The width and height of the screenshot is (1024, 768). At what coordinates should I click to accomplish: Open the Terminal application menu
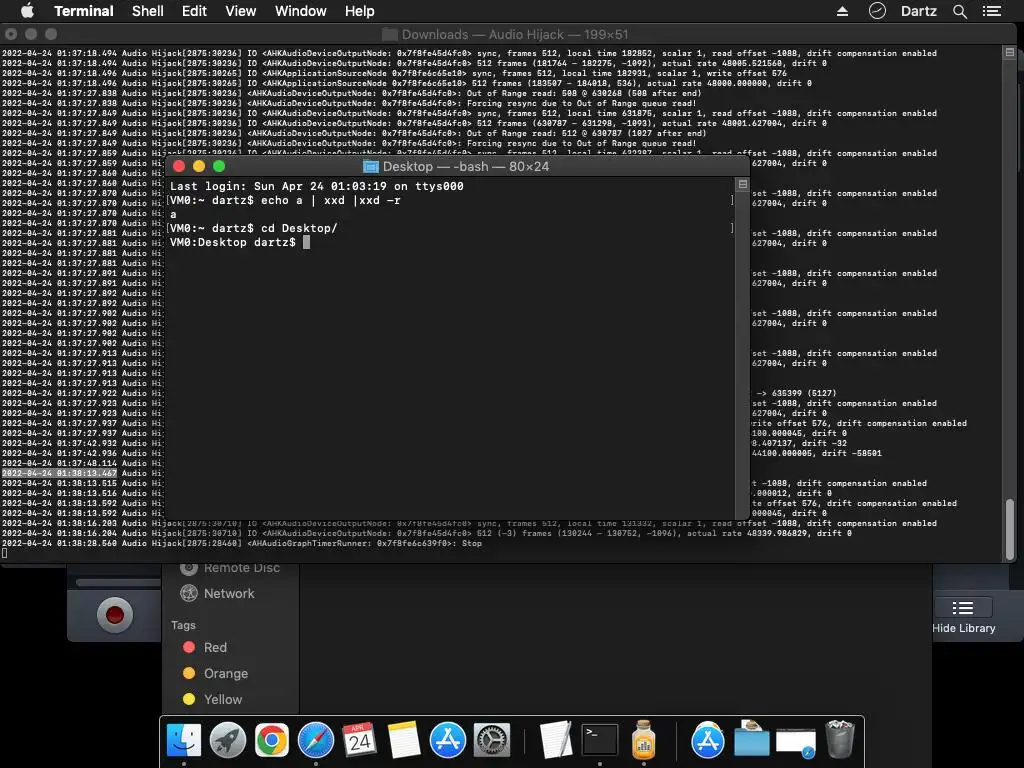84,11
